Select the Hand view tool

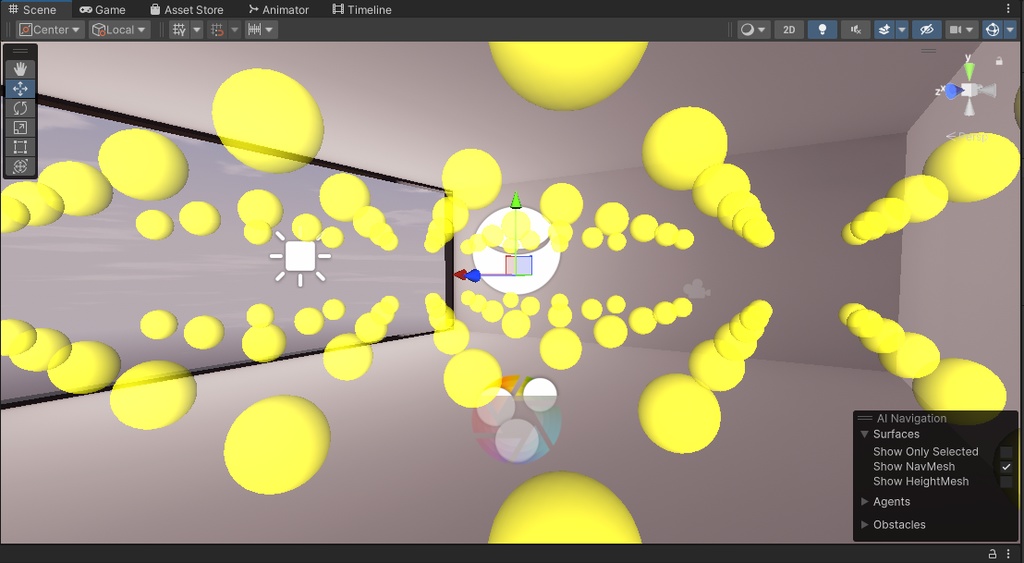pyautogui.click(x=20, y=69)
